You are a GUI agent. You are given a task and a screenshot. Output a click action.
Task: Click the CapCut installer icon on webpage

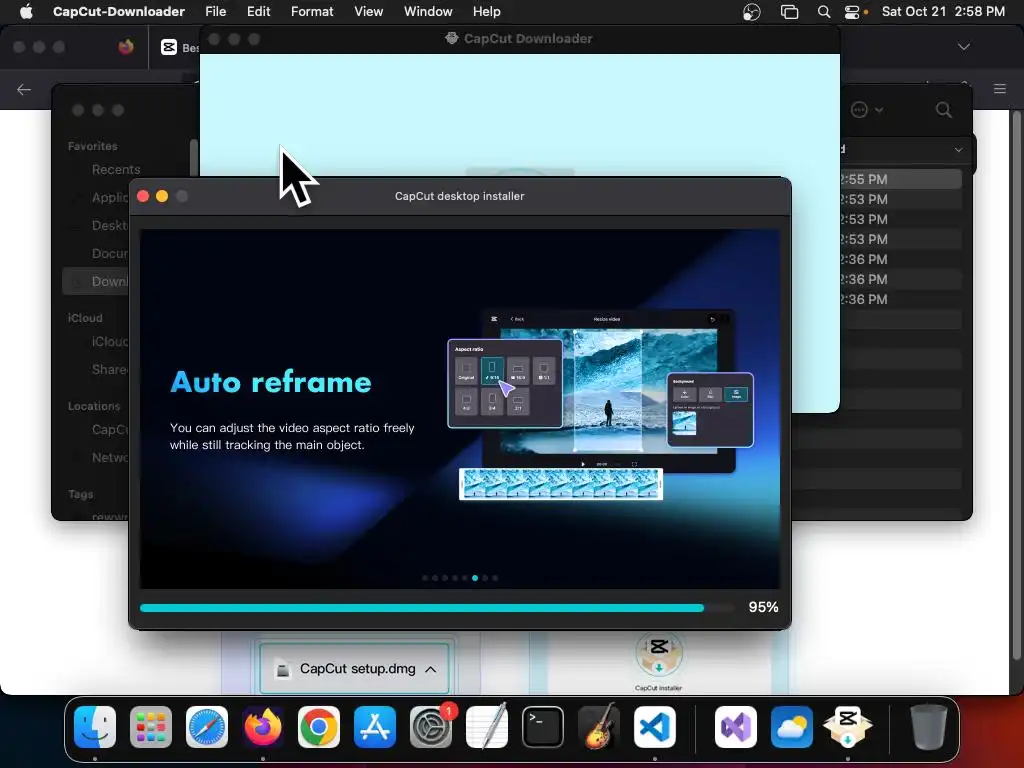pyautogui.click(x=659, y=654)
